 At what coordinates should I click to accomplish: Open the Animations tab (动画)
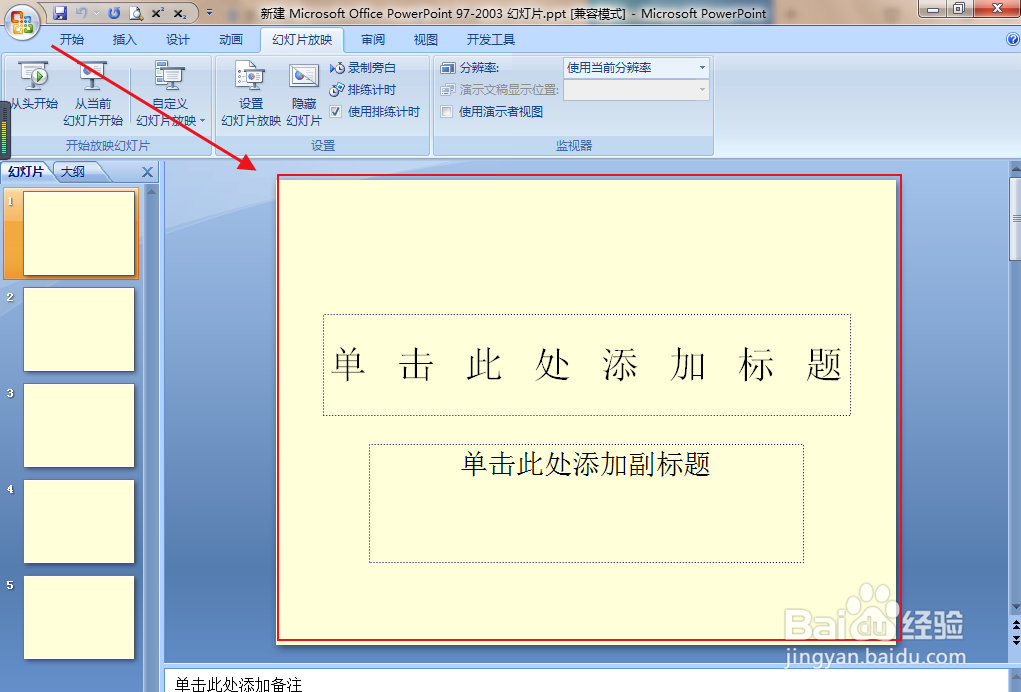(x=231, y=40)
